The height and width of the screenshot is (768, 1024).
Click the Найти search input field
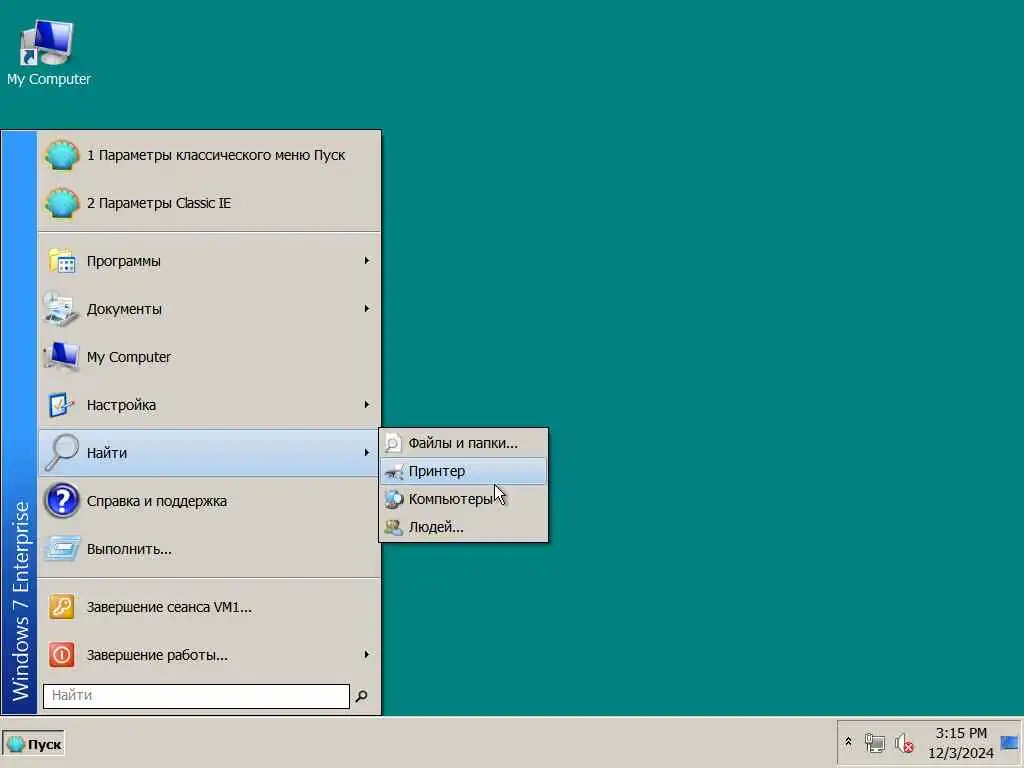coord(196,696)
